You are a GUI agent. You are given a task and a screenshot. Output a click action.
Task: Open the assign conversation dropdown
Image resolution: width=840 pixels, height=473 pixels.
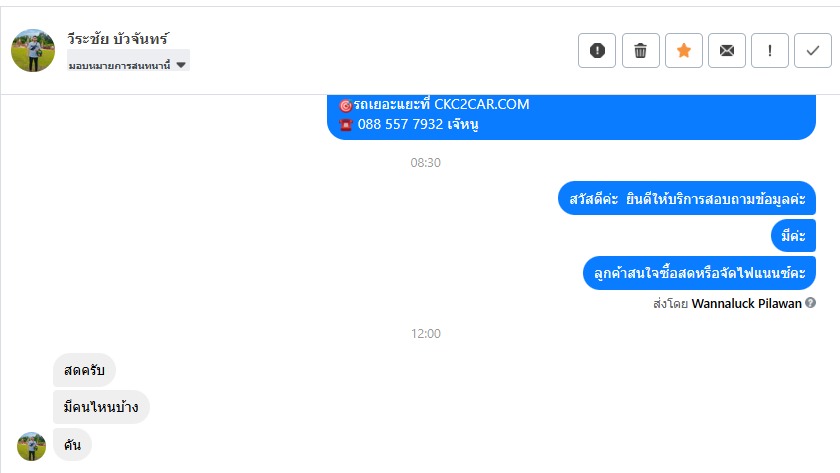point(128,65)
